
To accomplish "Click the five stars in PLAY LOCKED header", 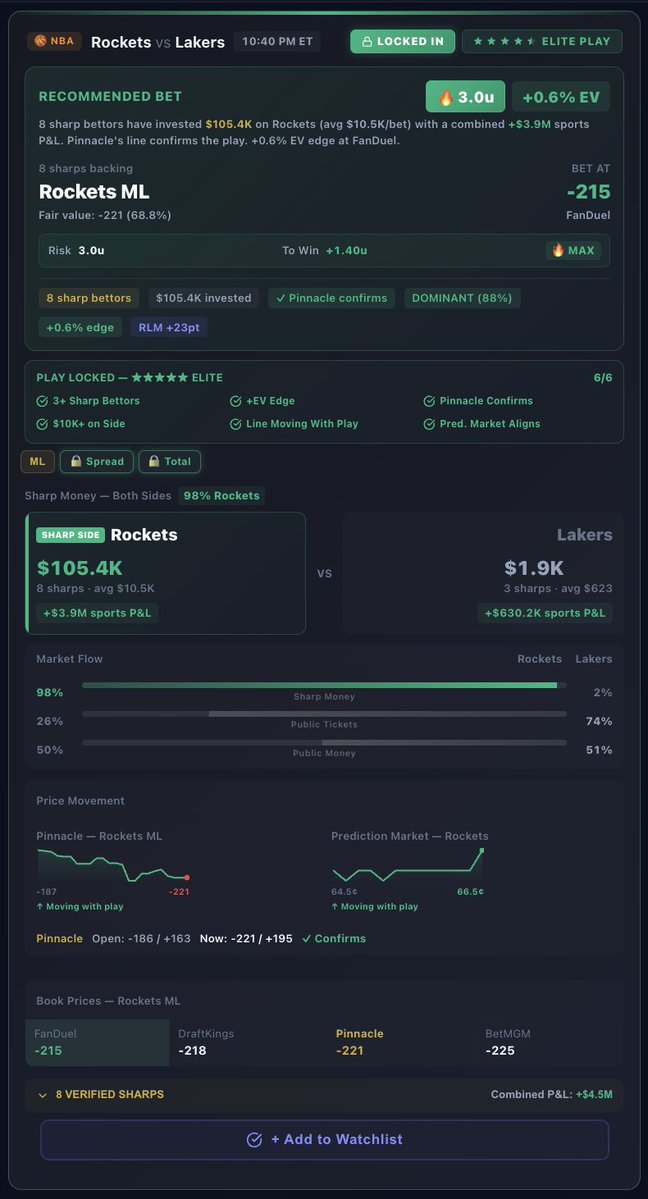I will (159, 378).
